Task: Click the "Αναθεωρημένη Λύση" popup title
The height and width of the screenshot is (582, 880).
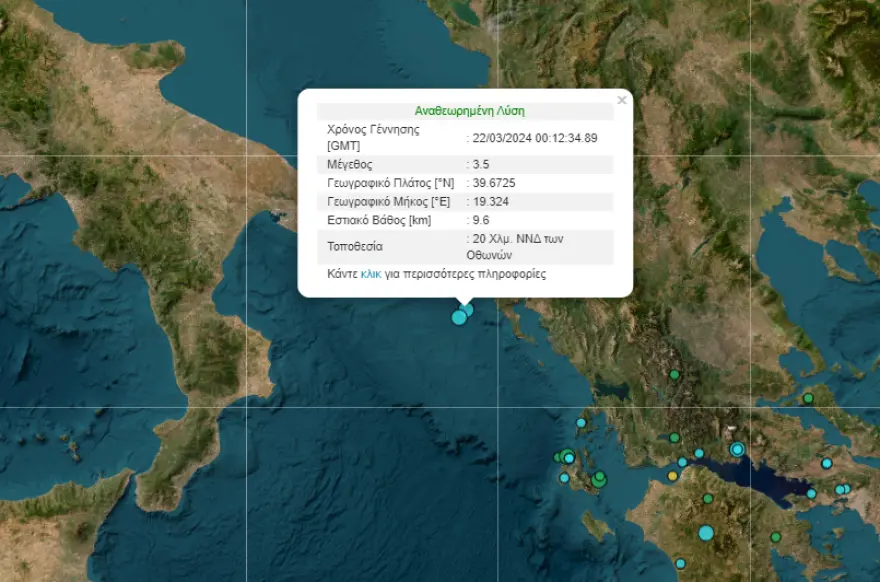Action: pyautogui.click(x=469, y=111)
